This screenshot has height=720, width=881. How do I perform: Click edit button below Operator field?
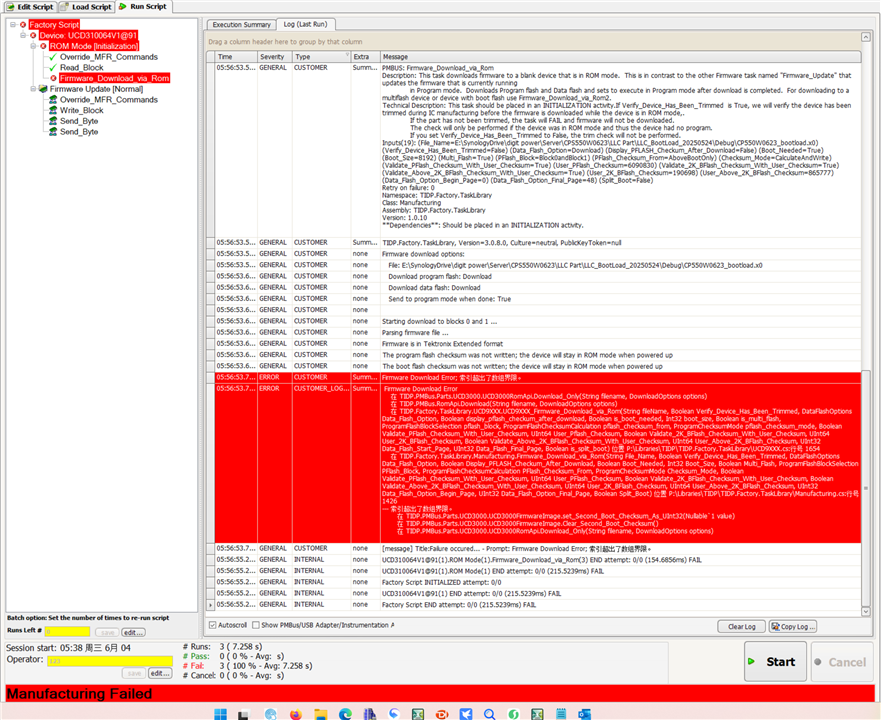point(160,673)
